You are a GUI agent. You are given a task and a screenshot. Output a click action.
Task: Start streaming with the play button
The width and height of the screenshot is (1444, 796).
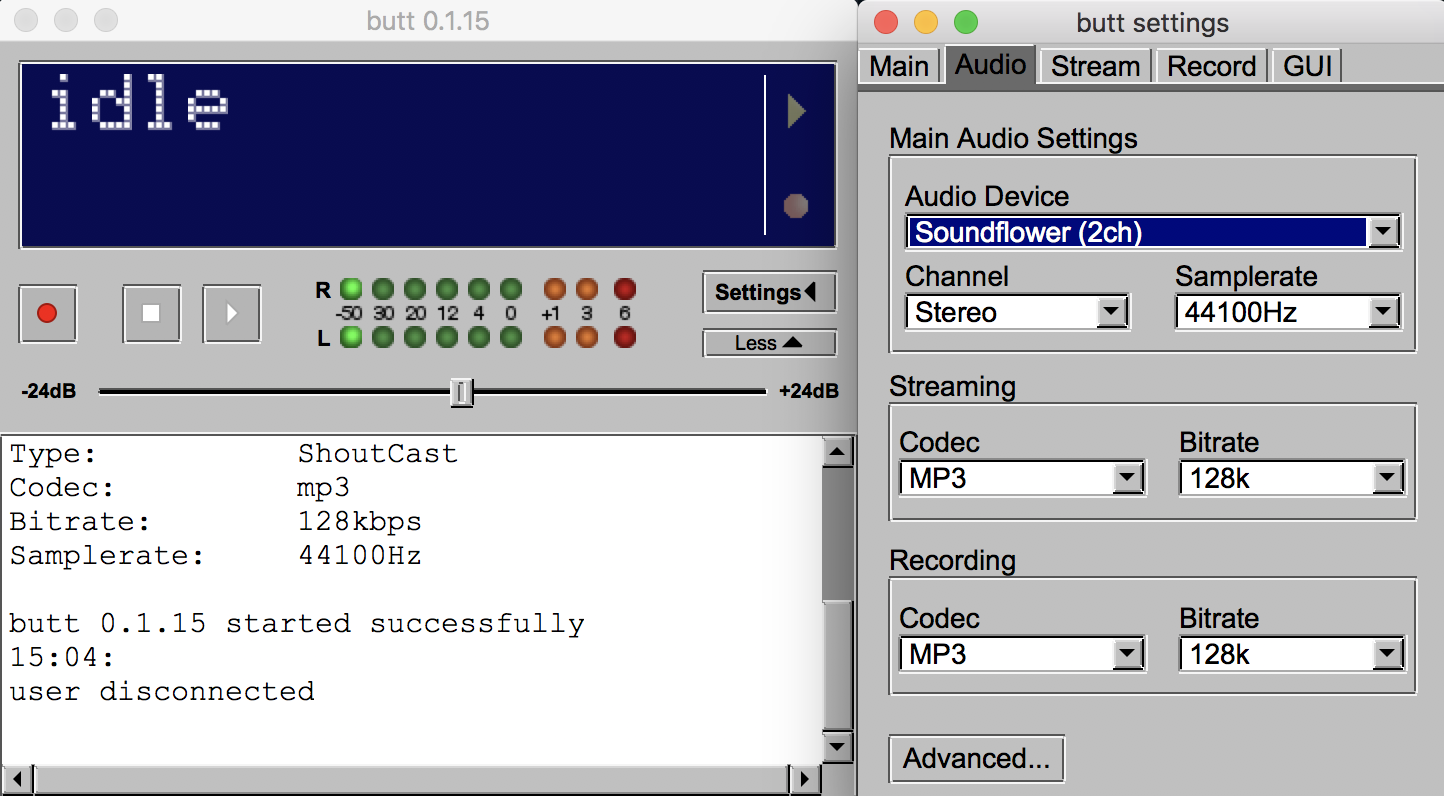232,313
